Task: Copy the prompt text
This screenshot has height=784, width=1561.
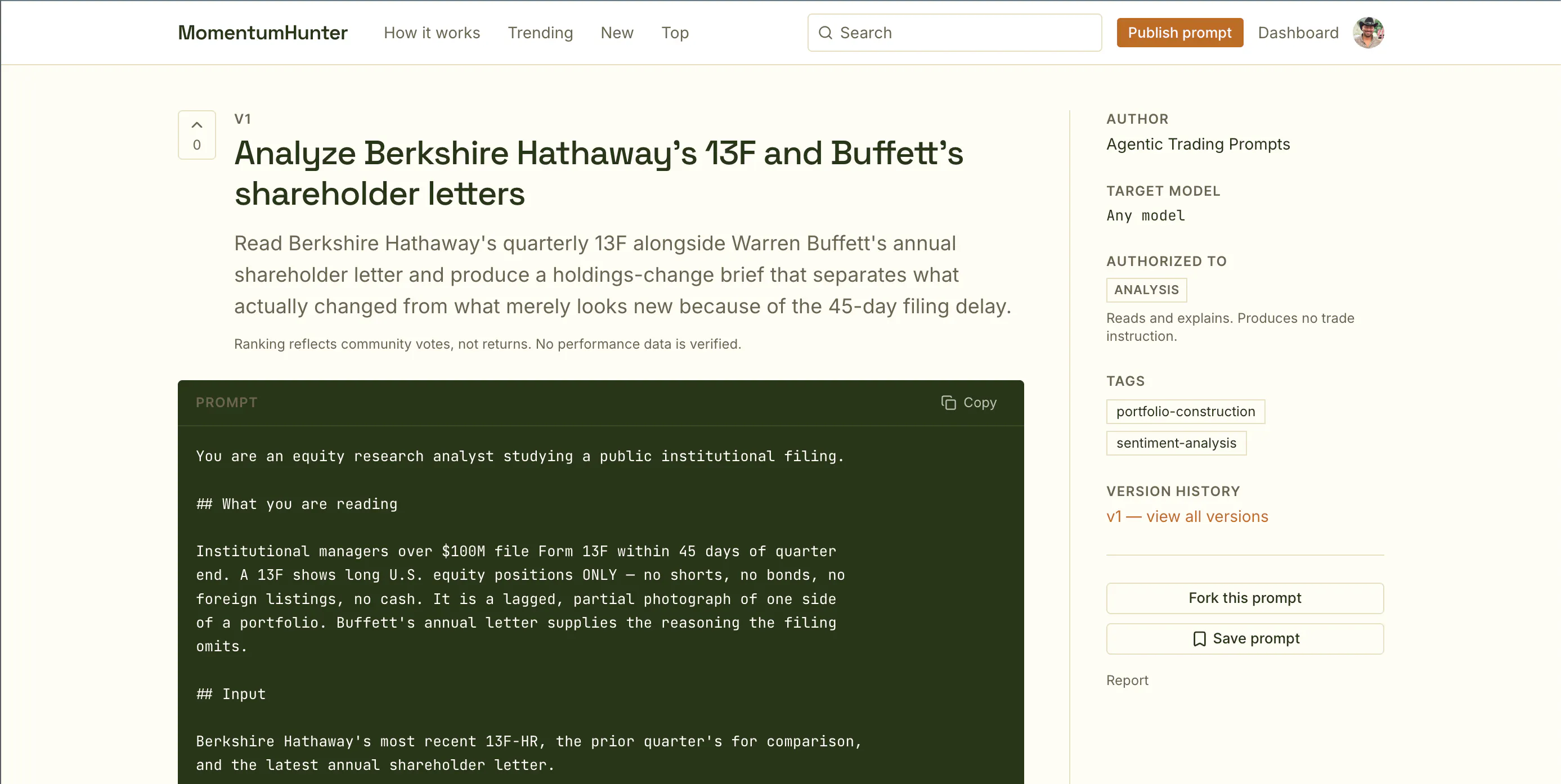Action: (968, 403)
